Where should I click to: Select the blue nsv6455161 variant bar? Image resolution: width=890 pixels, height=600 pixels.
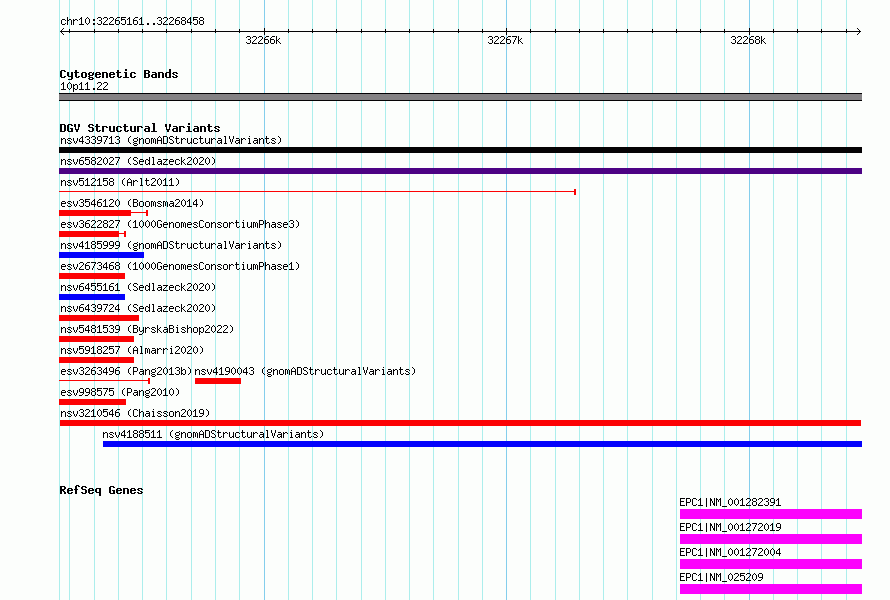tap(92, 297)
